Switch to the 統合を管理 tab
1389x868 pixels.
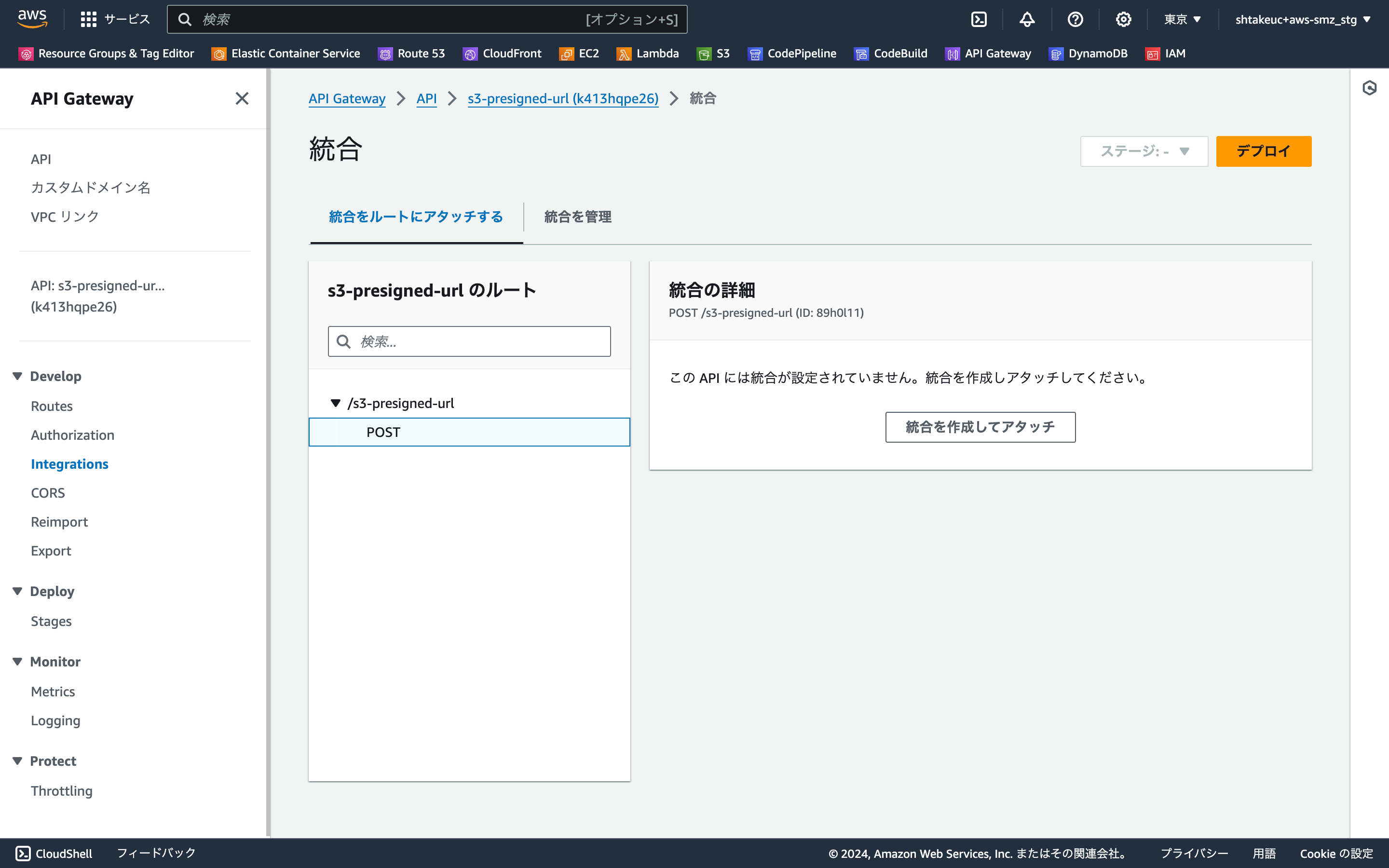(x=577, y=217)
